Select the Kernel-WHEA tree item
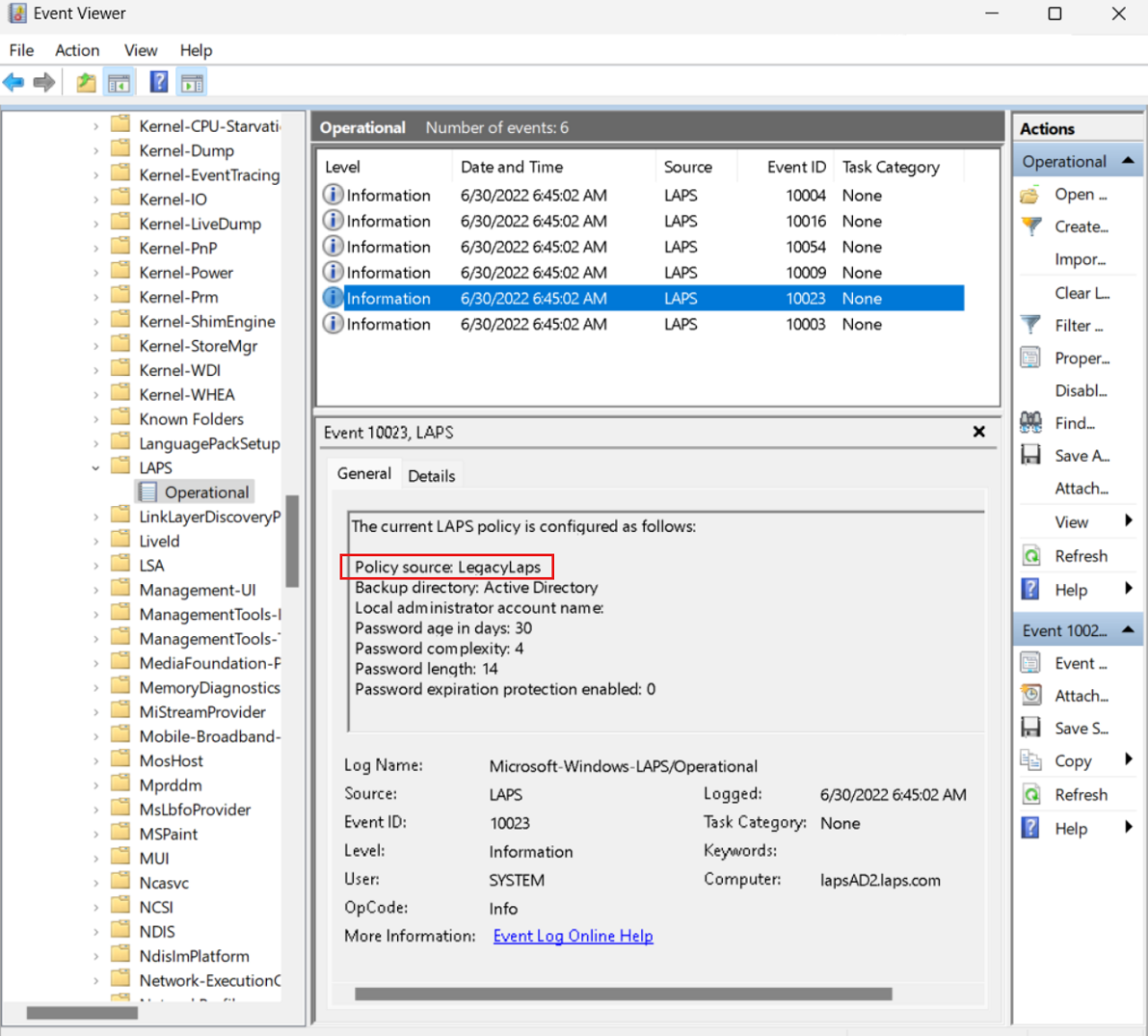The image size is (1148, 1036). pyautogui.click(x=187, y=395)
